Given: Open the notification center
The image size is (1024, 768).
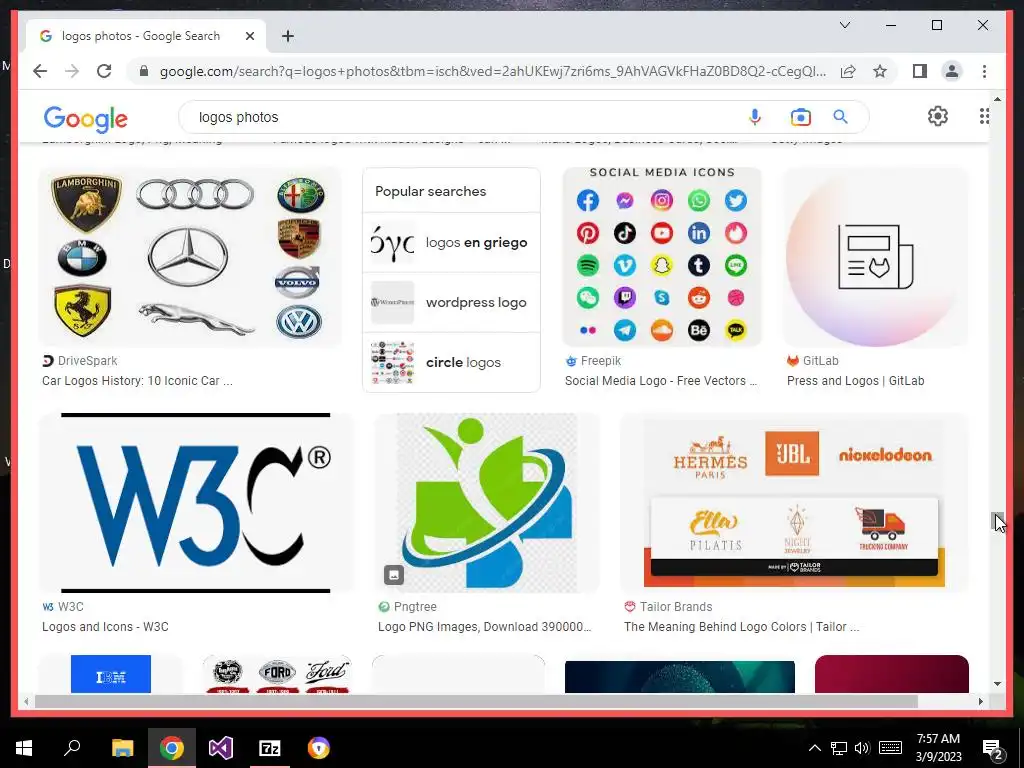Looking at the screenshot, I should 993,748.
